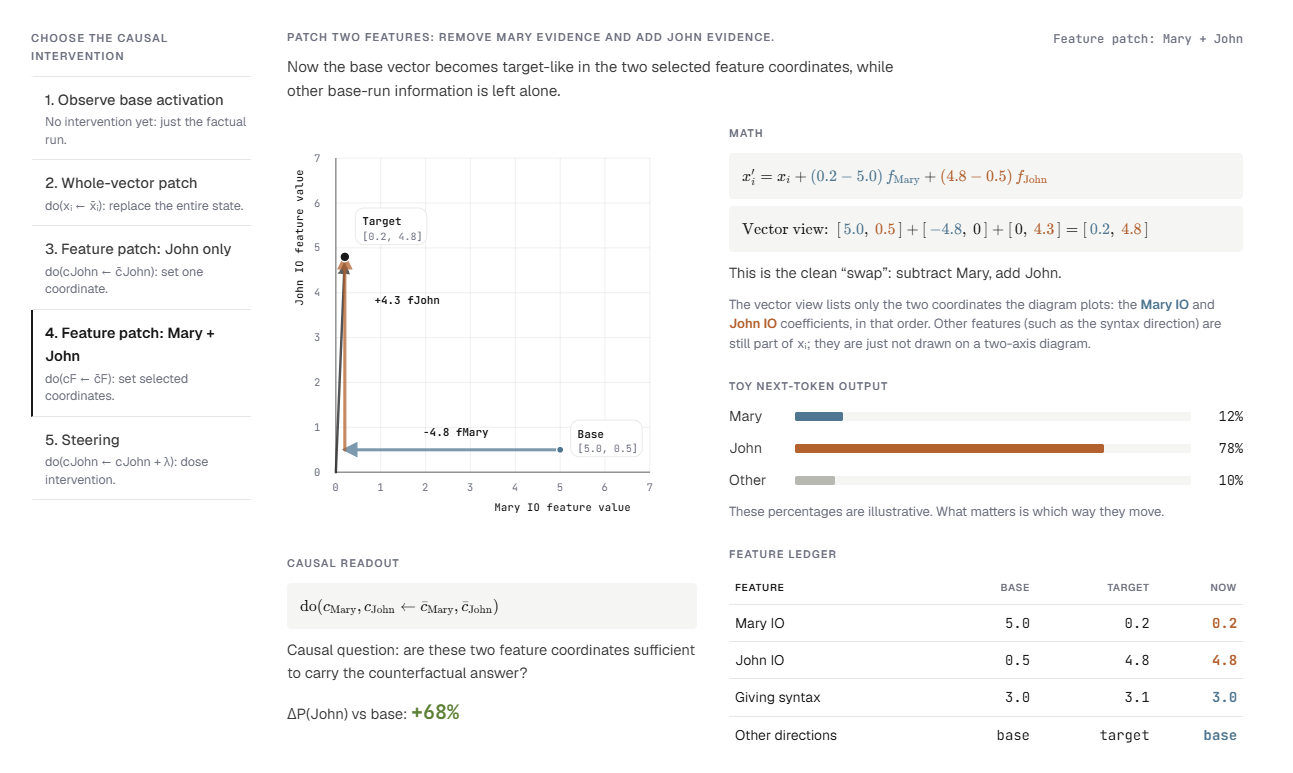Click the Target value 3.1 in the Giving syntax row

(1136, 697)
